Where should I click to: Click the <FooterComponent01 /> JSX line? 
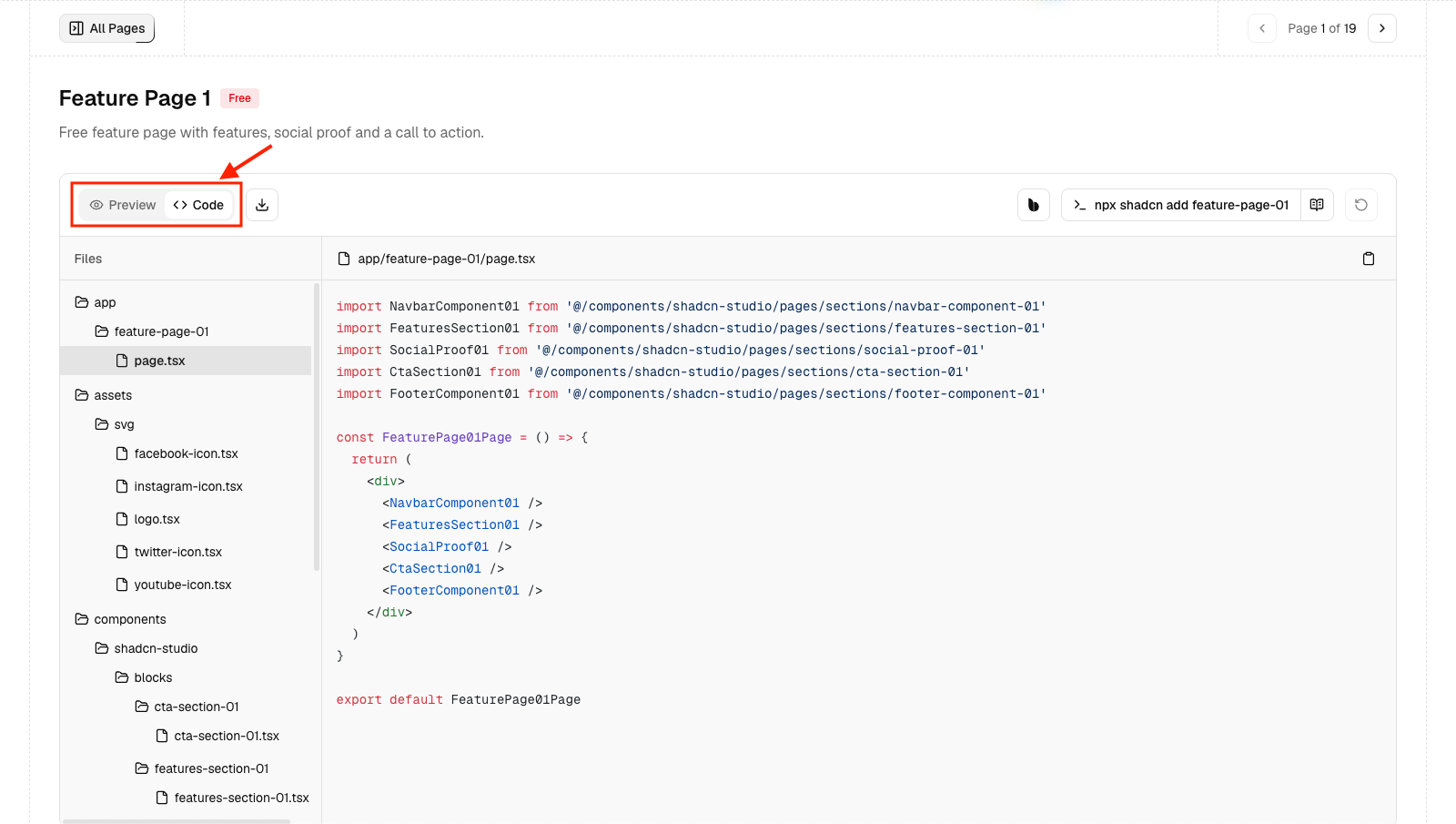point(462,591)
